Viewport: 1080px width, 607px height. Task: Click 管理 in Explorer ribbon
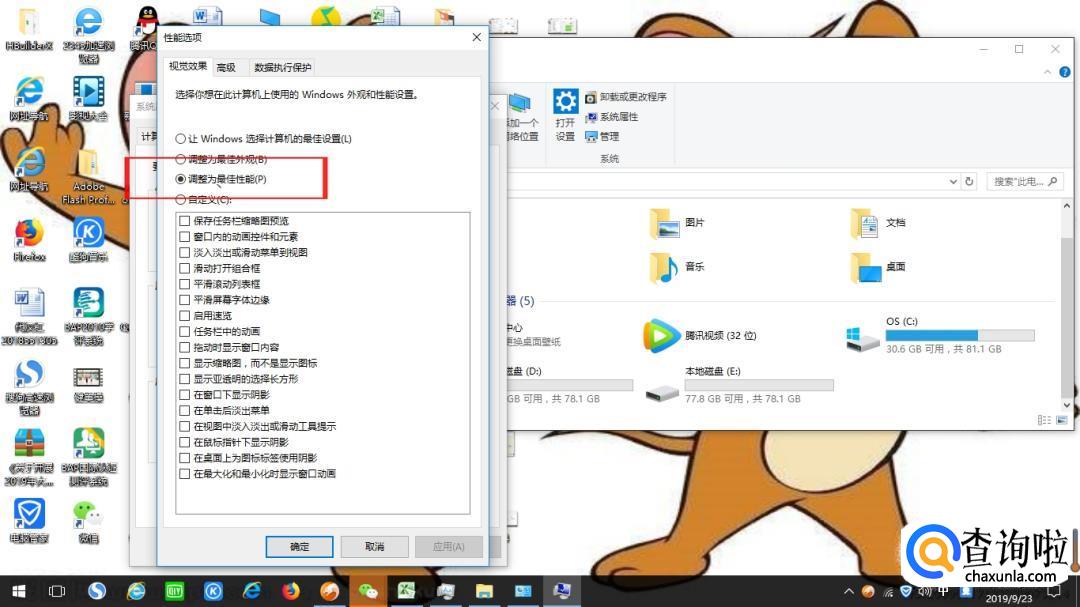click(602, 137)
